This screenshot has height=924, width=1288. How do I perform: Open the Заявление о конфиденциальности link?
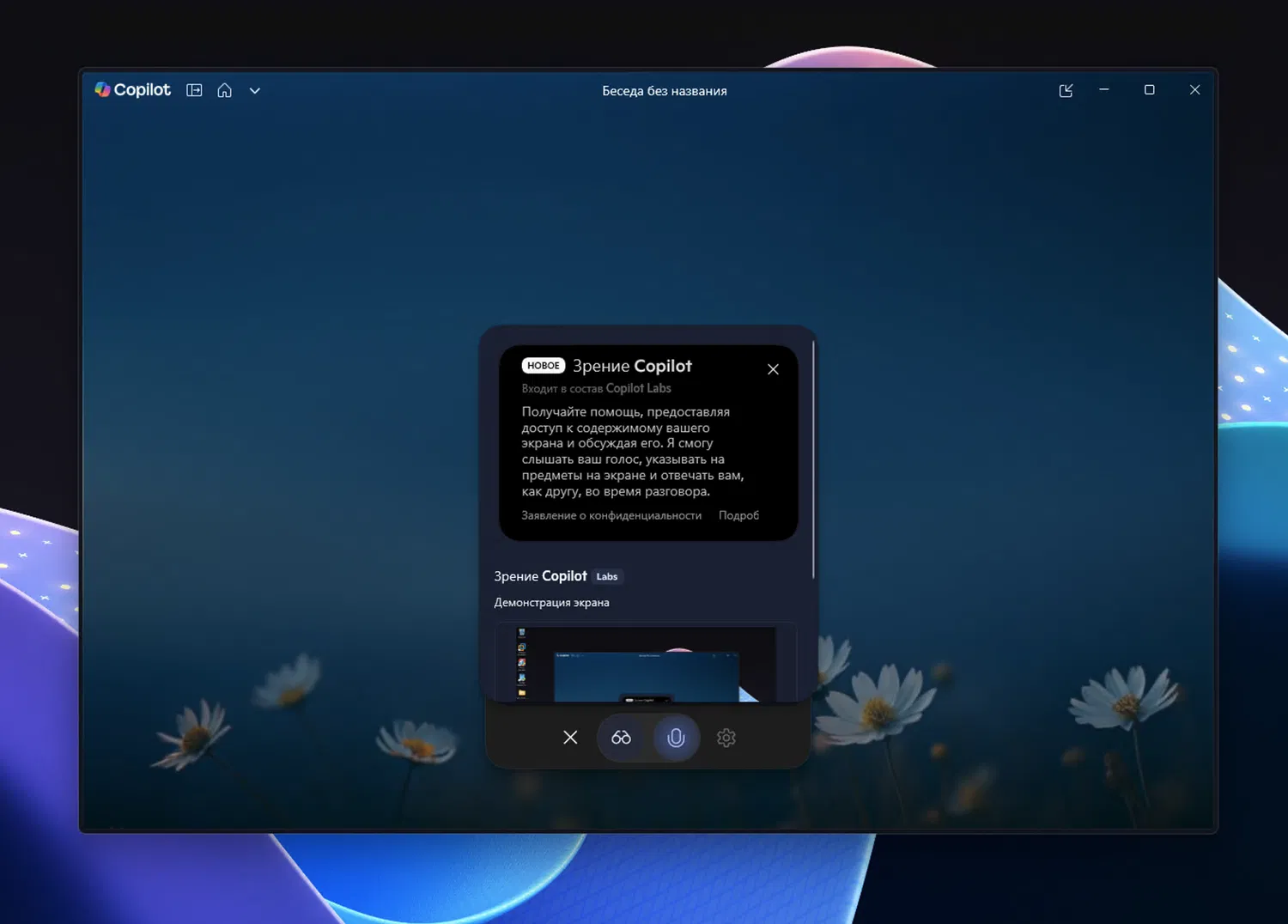point(611,515)
